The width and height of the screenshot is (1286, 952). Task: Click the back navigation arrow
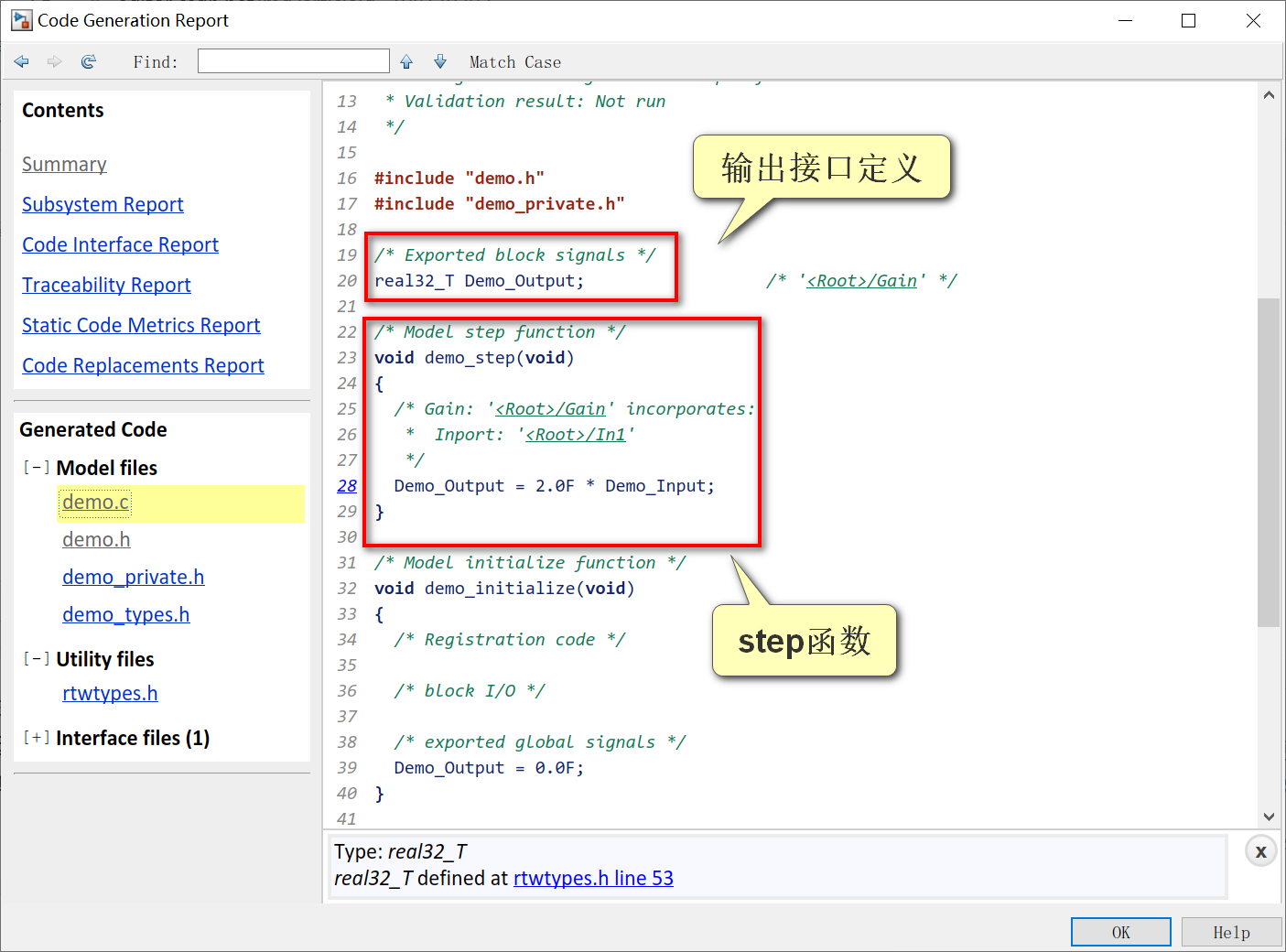22,61
